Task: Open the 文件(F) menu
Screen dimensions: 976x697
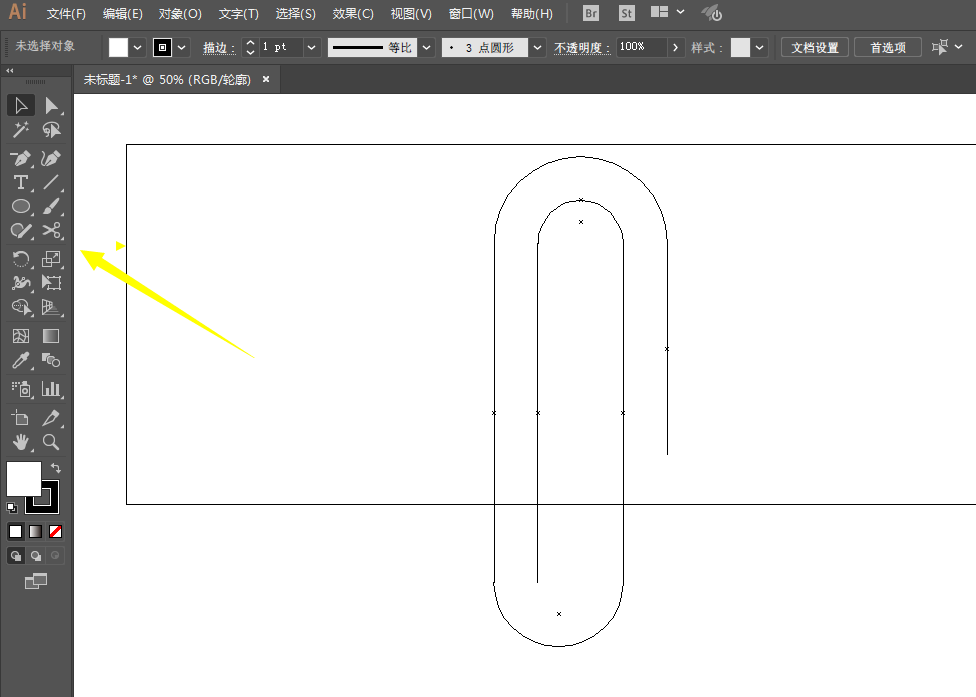Action: (66, 14)
